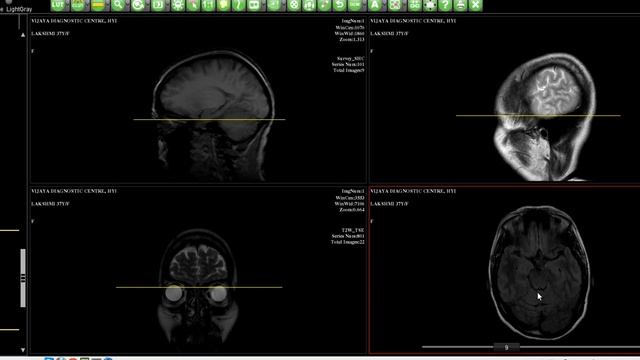This screenshot has height=360, width=640.
Task: Click the left panel scroll down arrow
Action: click(x=23, y=350)
